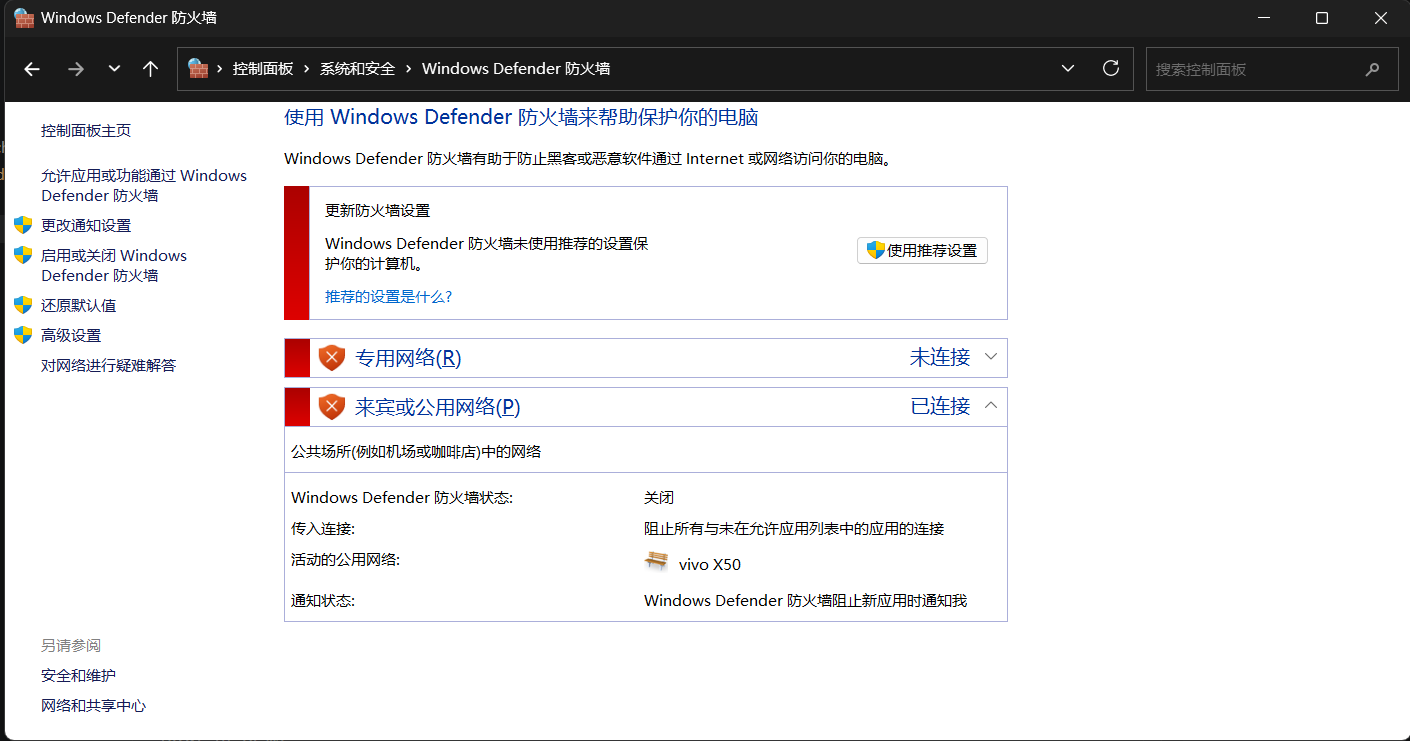
Task: Collapse the 来宾或公用网络 section chevron
Action: [x=991, y=406]
